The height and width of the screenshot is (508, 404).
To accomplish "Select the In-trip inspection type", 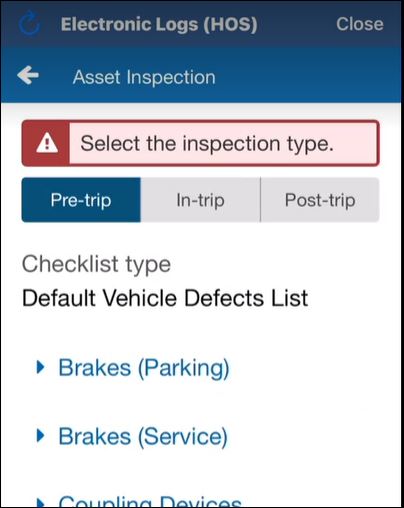I will [200, 200].
